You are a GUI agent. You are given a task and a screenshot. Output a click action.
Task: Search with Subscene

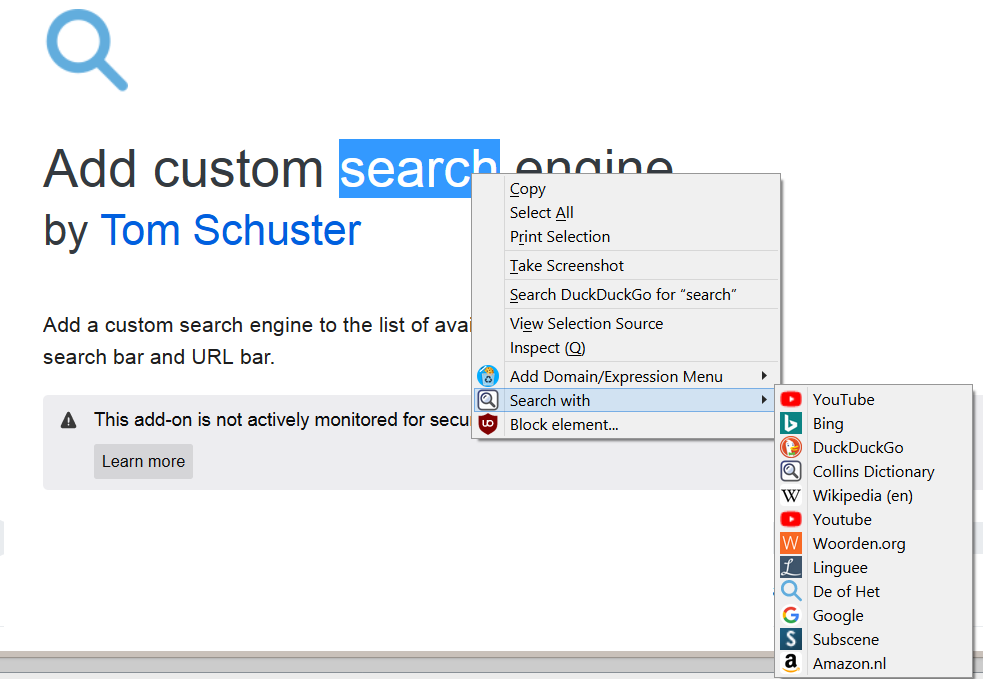pos(874,639)
